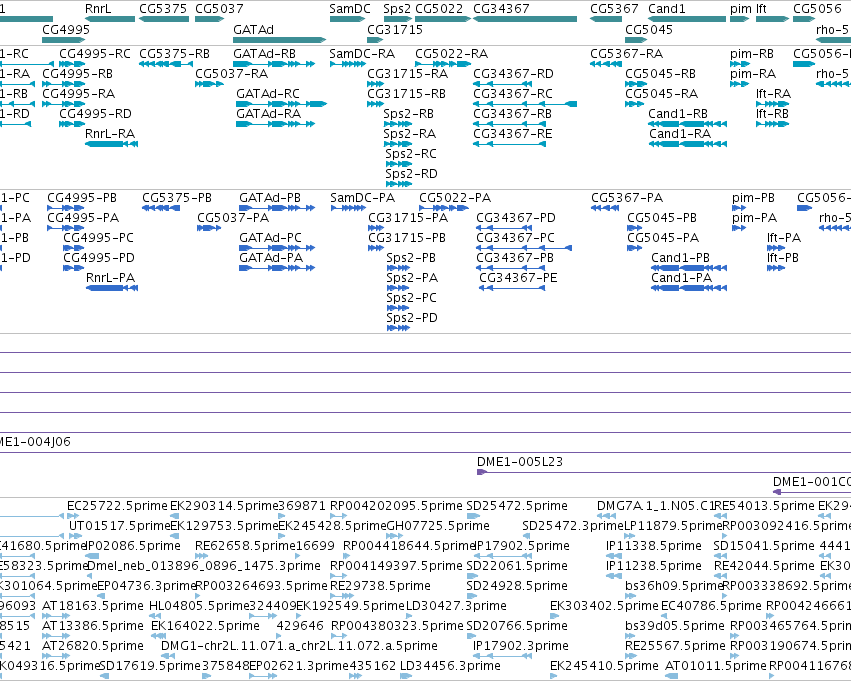851x681 pixels.
Task: Open the CG31715-RA transcript label
Action: [x=408, y=74]
